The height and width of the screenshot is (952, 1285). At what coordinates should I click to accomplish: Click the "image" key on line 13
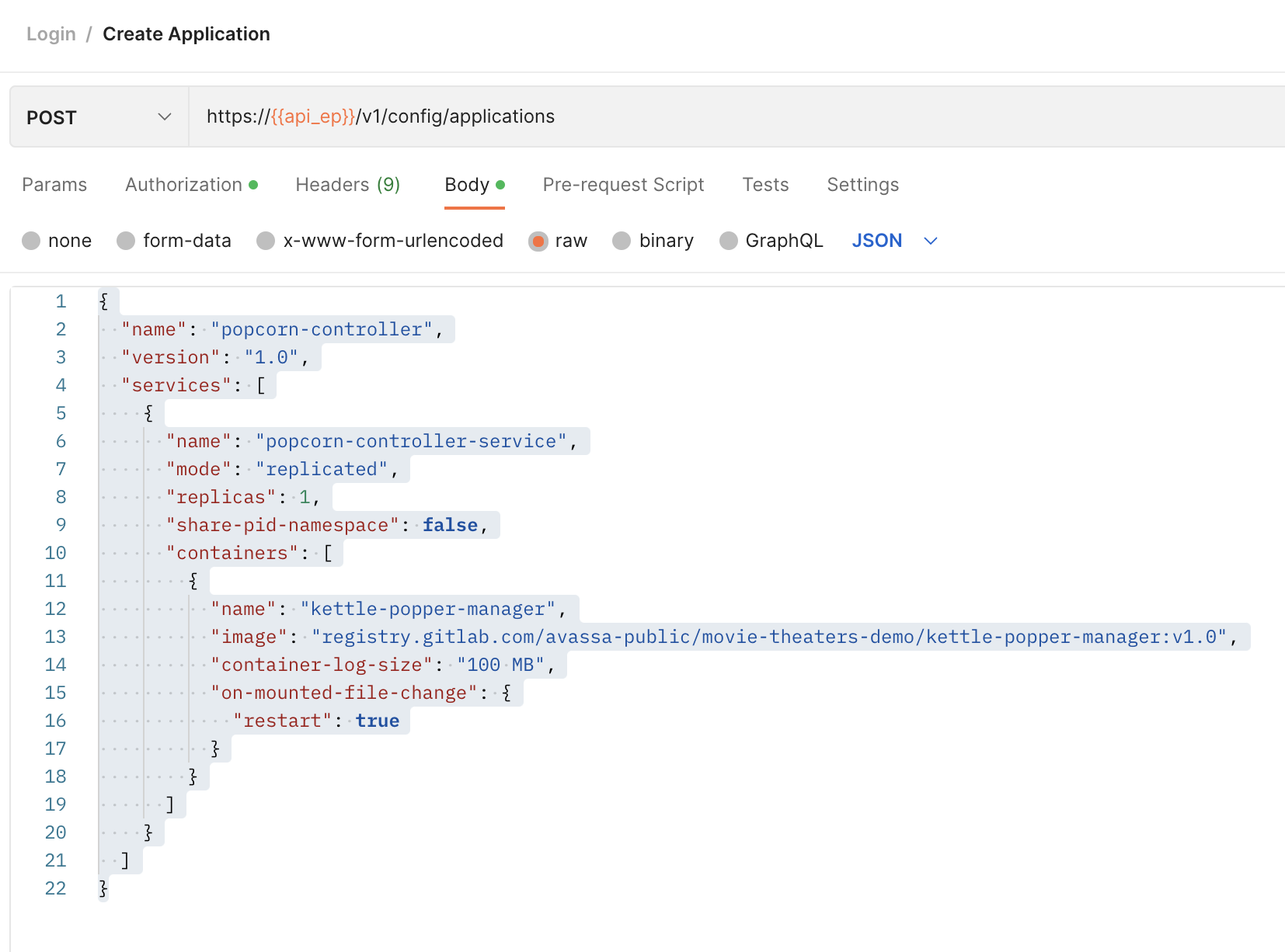pyautogui.click(x=249, y=637)
